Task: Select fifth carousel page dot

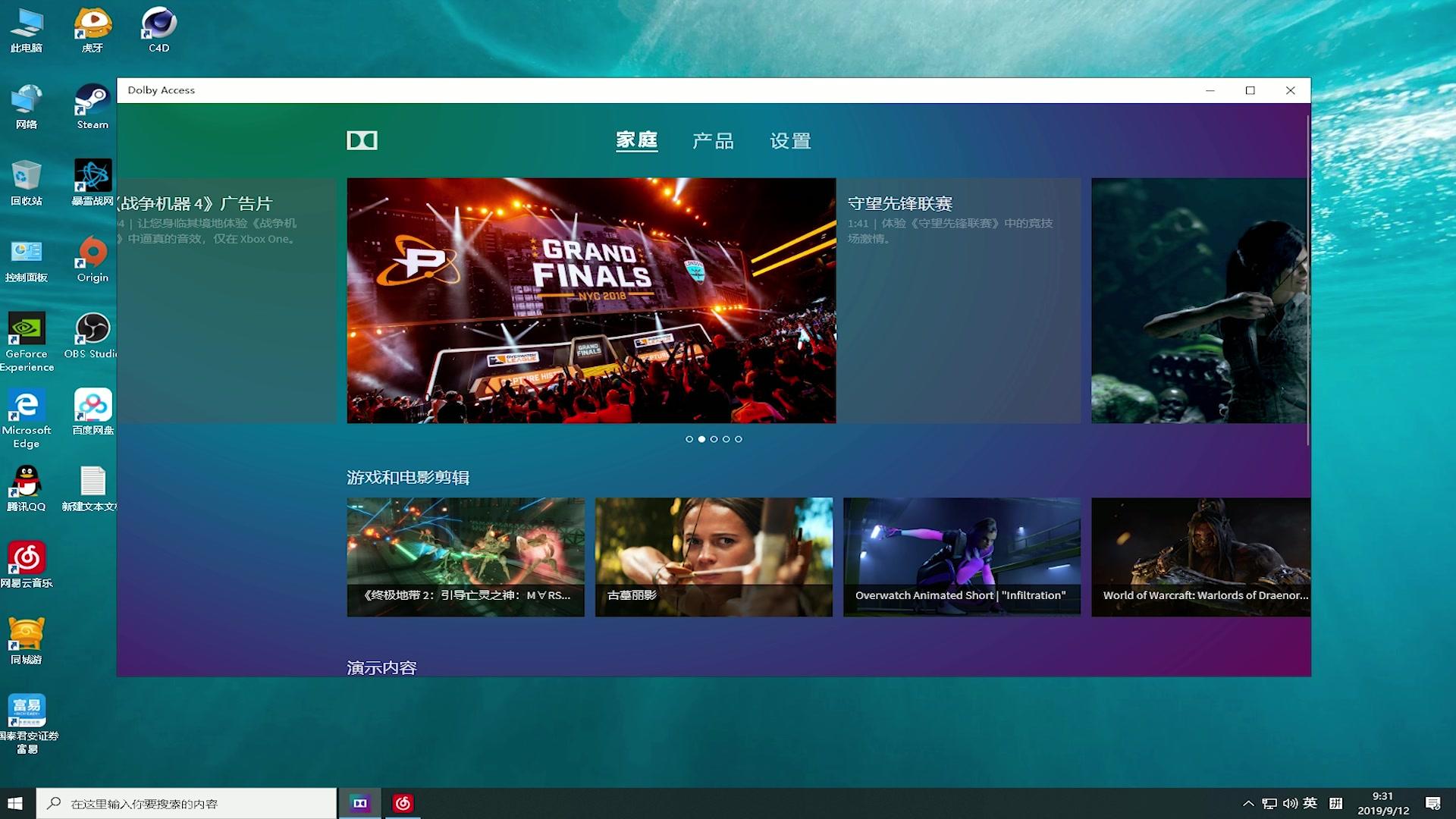Action: [738, 439]
